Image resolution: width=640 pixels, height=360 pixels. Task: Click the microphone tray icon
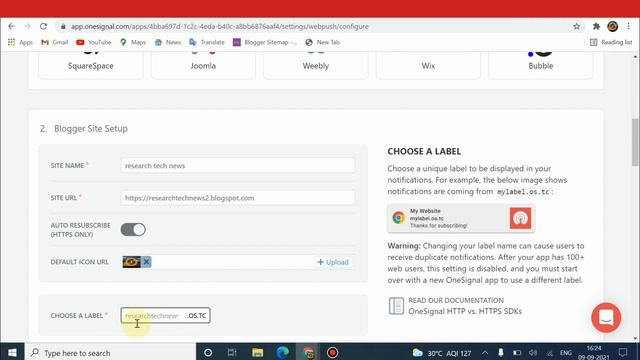[501, 353]
